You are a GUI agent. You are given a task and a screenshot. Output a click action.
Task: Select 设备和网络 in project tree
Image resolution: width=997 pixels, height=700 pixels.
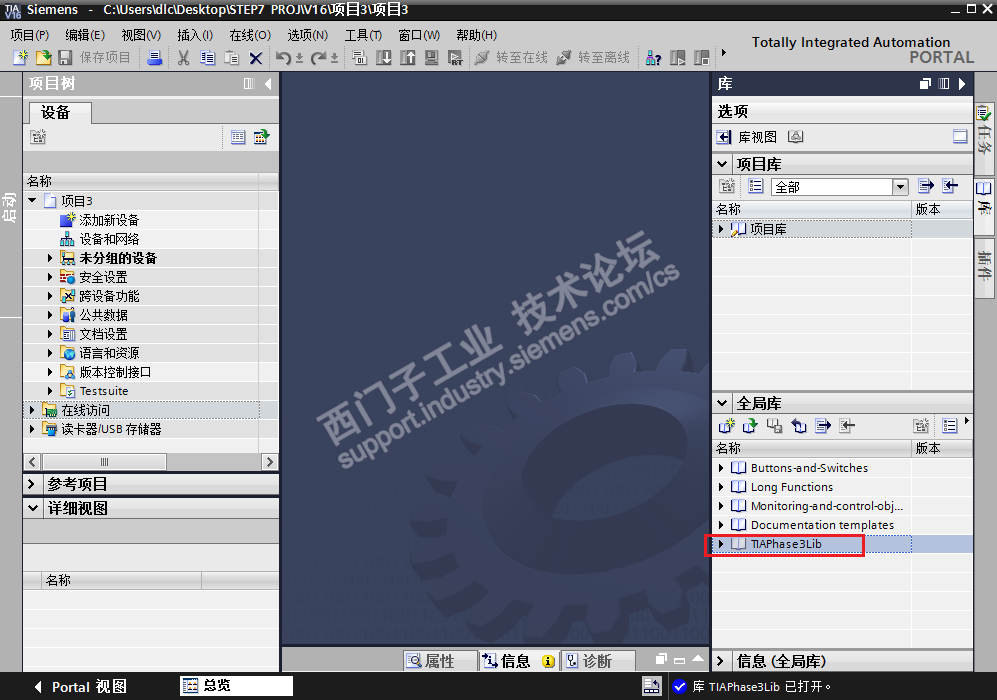coord(109,239)
